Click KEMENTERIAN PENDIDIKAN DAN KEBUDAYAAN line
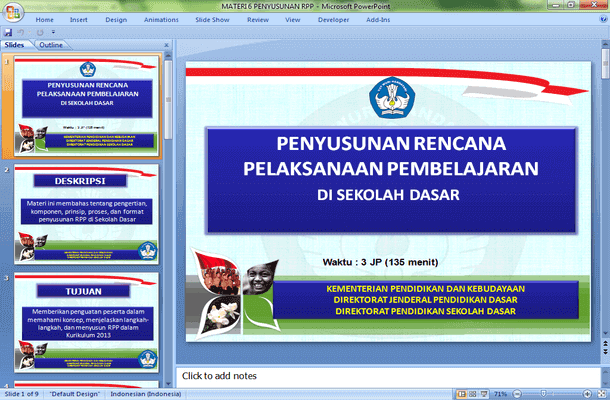The height and width of the screenshot is (400, 610). [x=426, y=289]
